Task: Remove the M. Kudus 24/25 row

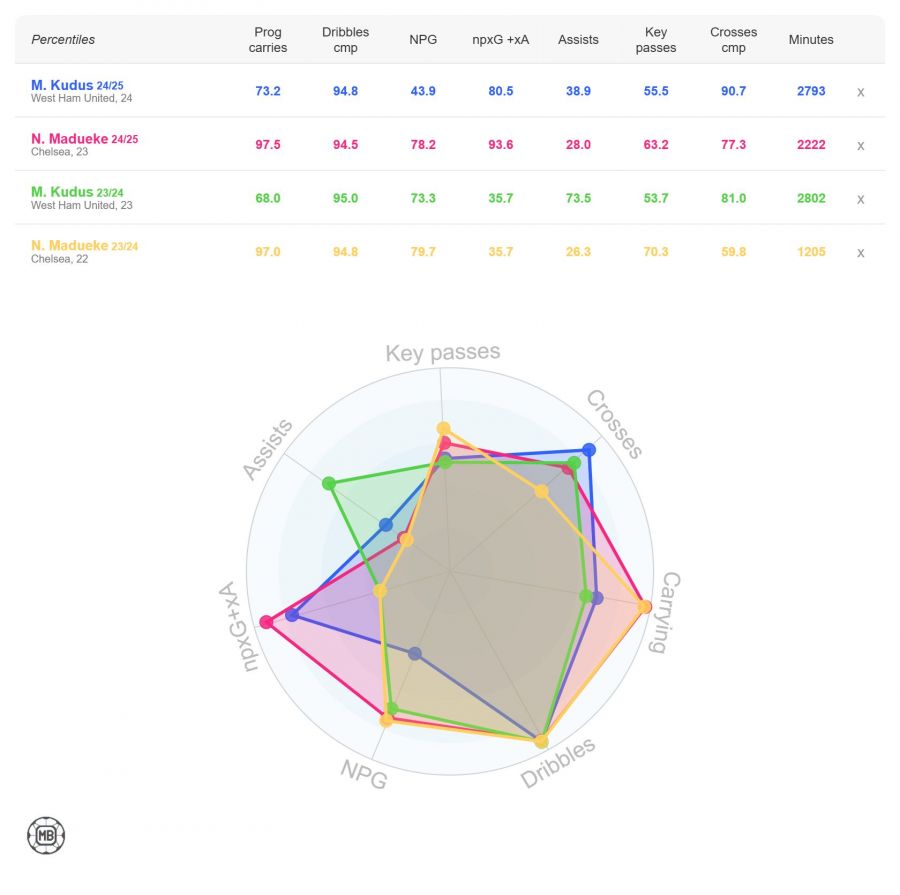Action: pos(860,91)
